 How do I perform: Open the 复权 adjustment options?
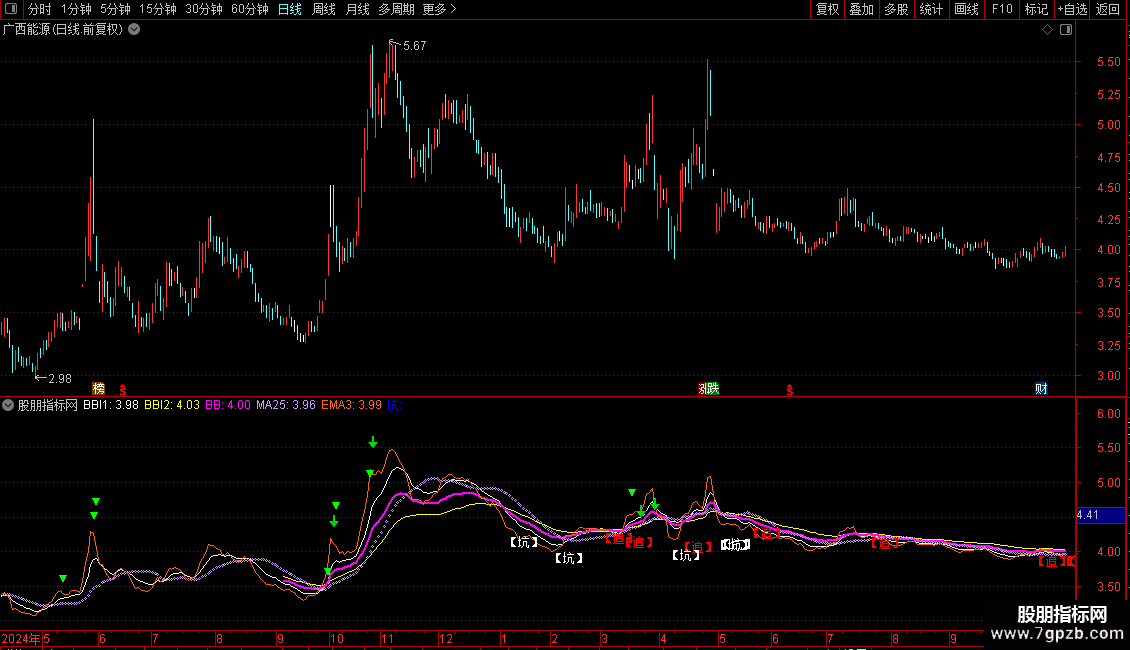point(827,9)
